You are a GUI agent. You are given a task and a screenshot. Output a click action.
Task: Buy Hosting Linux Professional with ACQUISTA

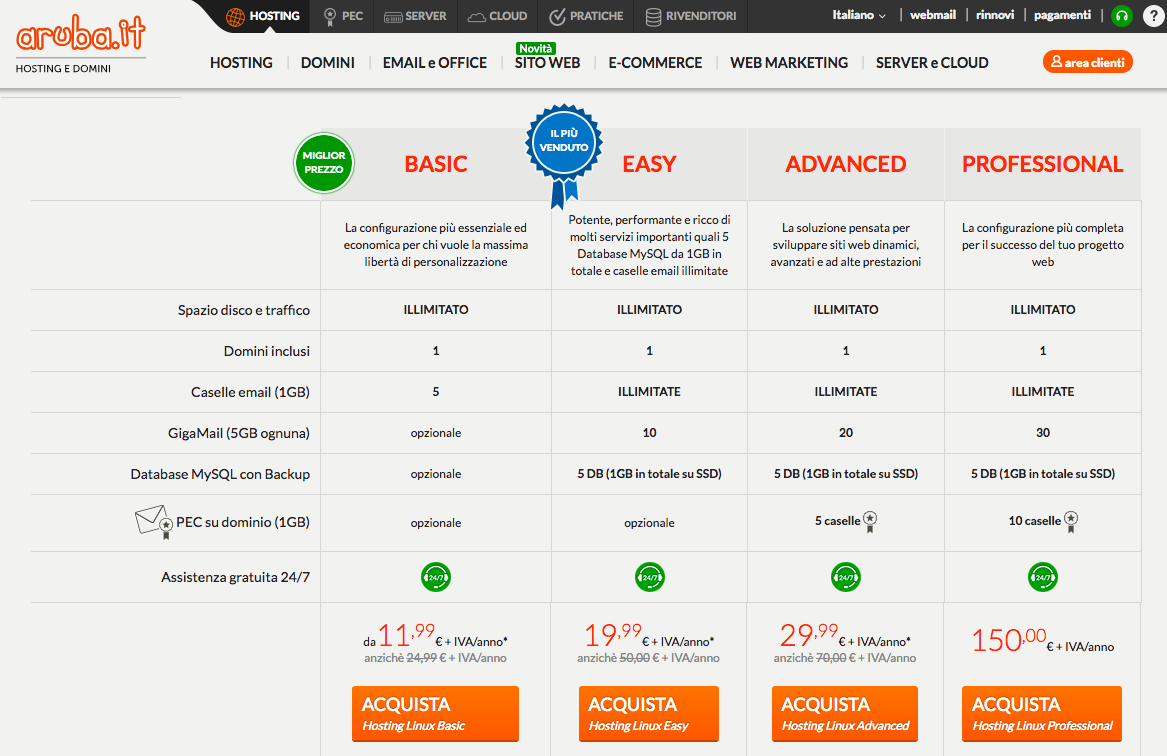[1042, 714]
